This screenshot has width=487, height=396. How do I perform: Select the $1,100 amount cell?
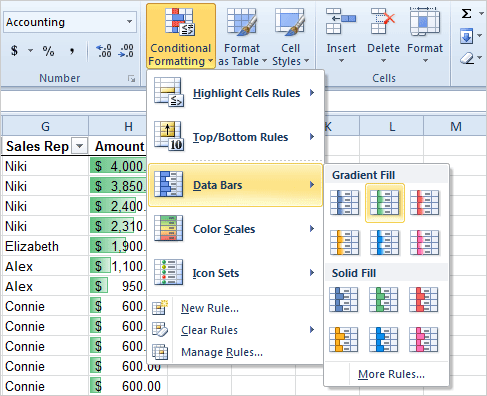(118, 266)
